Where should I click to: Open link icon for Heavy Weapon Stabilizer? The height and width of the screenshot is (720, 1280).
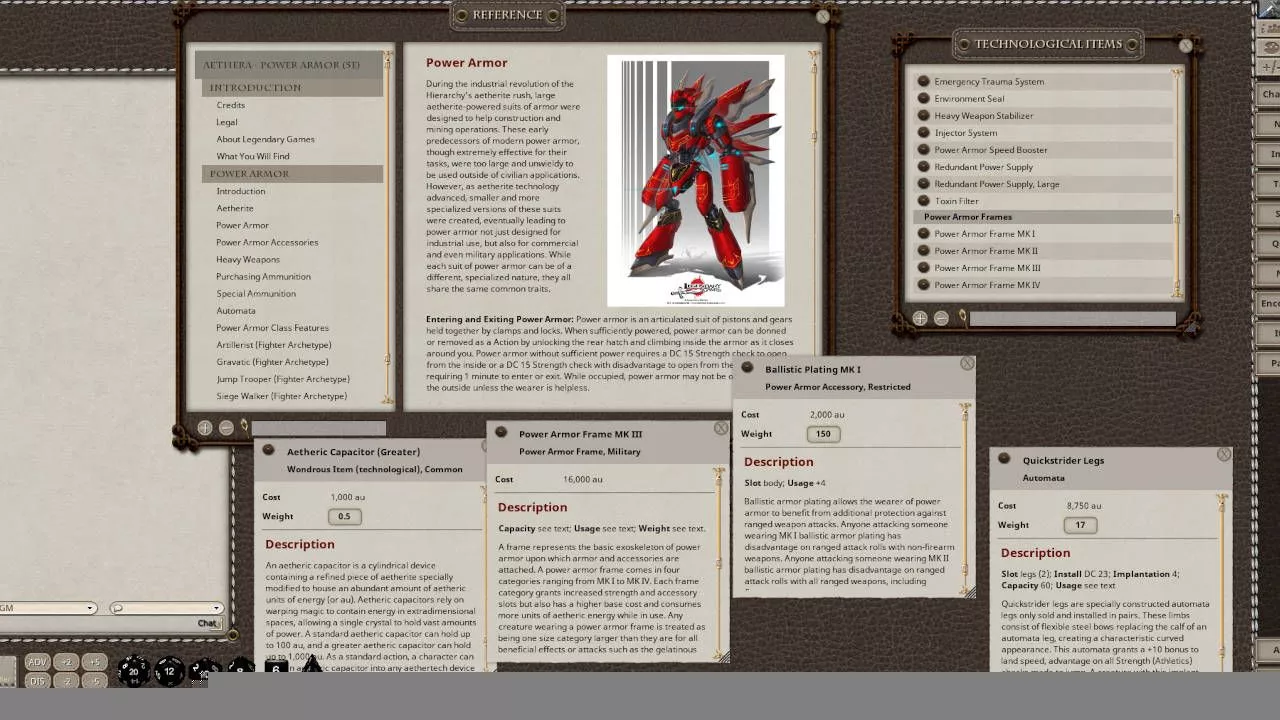[923, 116]
